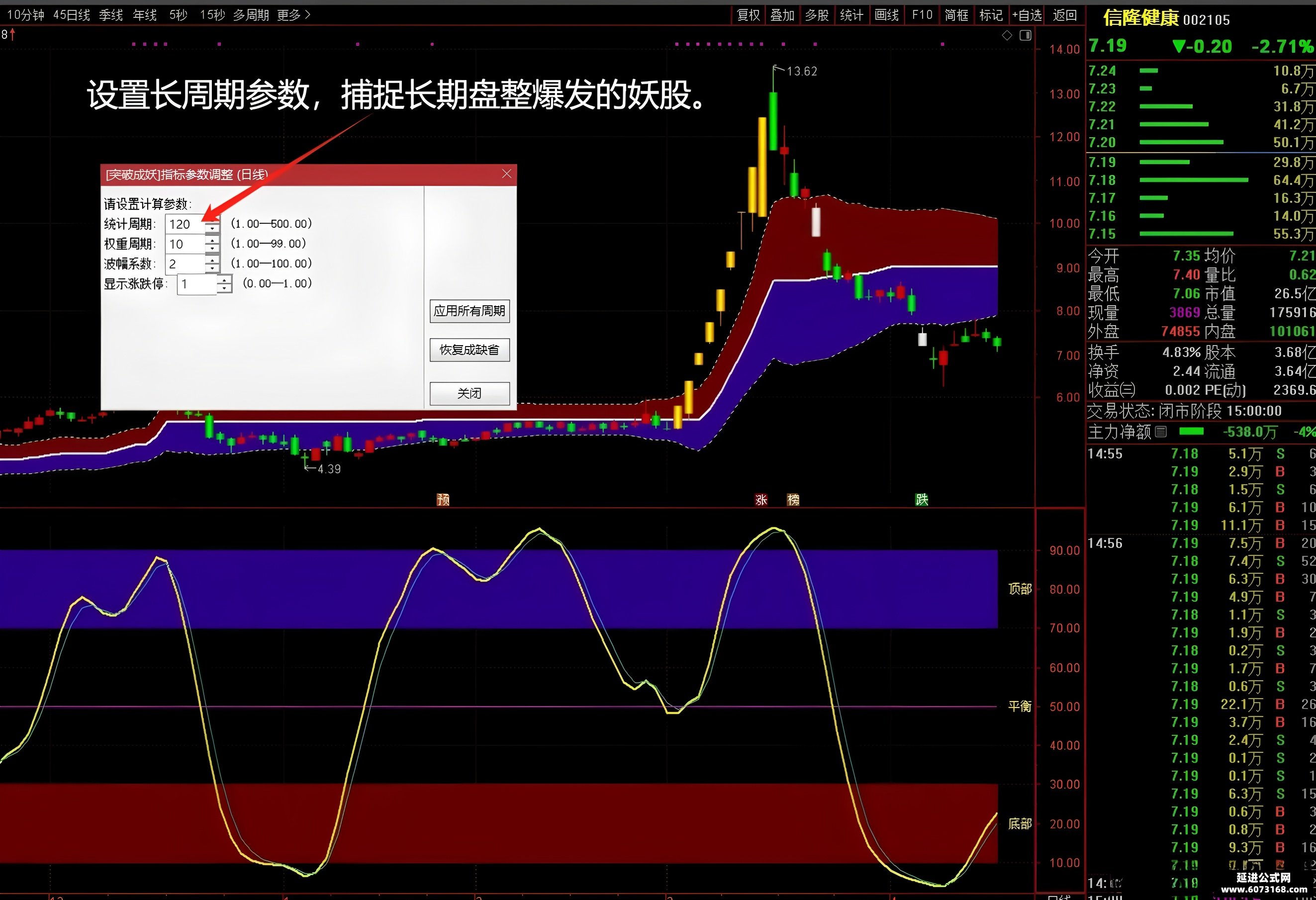
Task: Click the 跌 marker icon on the chart
Action: (x=922, y=499)
